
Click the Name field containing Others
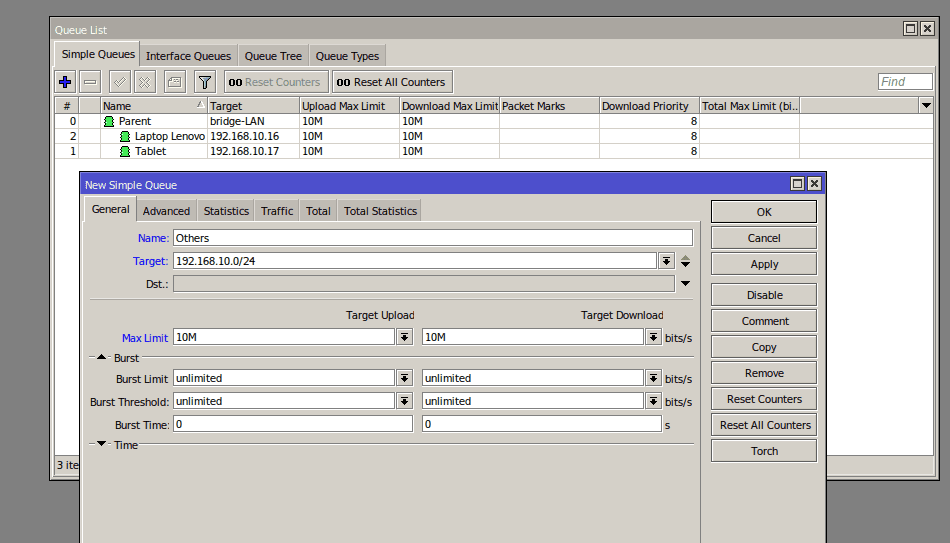[x=433, y=238]
